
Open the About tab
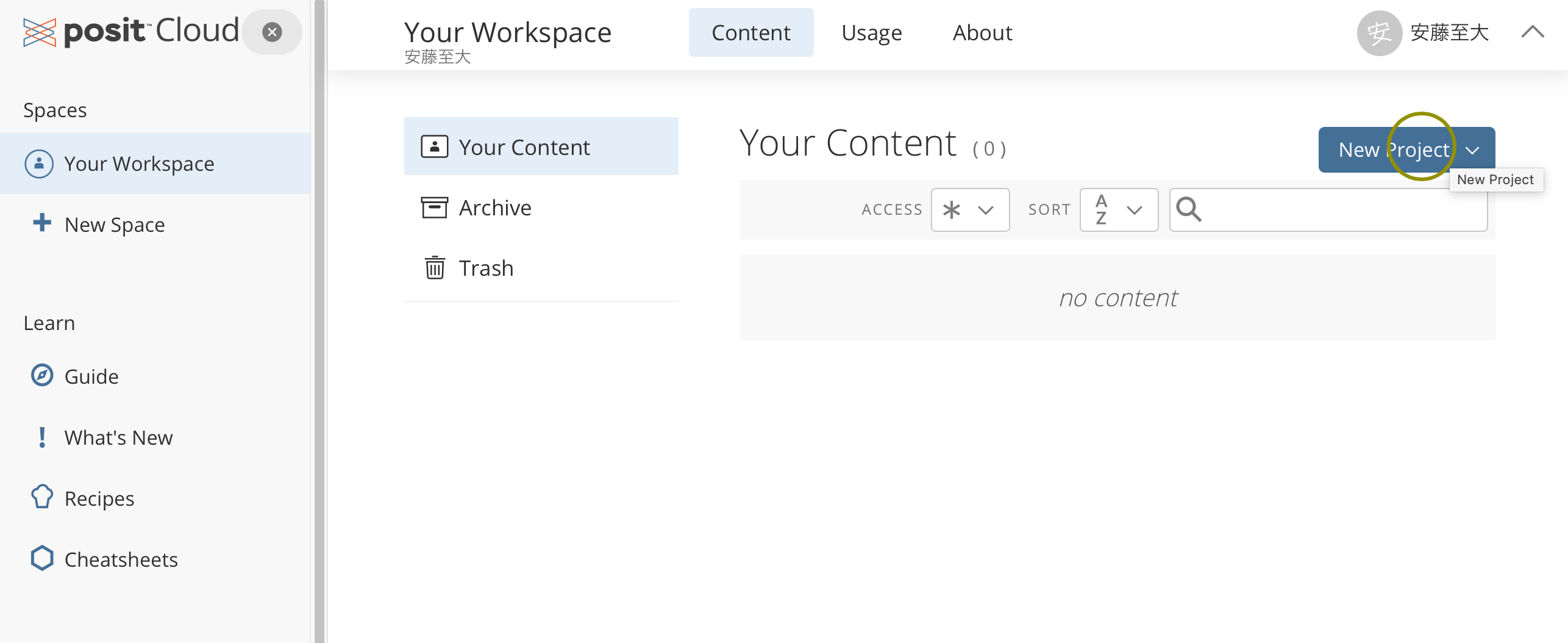point(982,32)
